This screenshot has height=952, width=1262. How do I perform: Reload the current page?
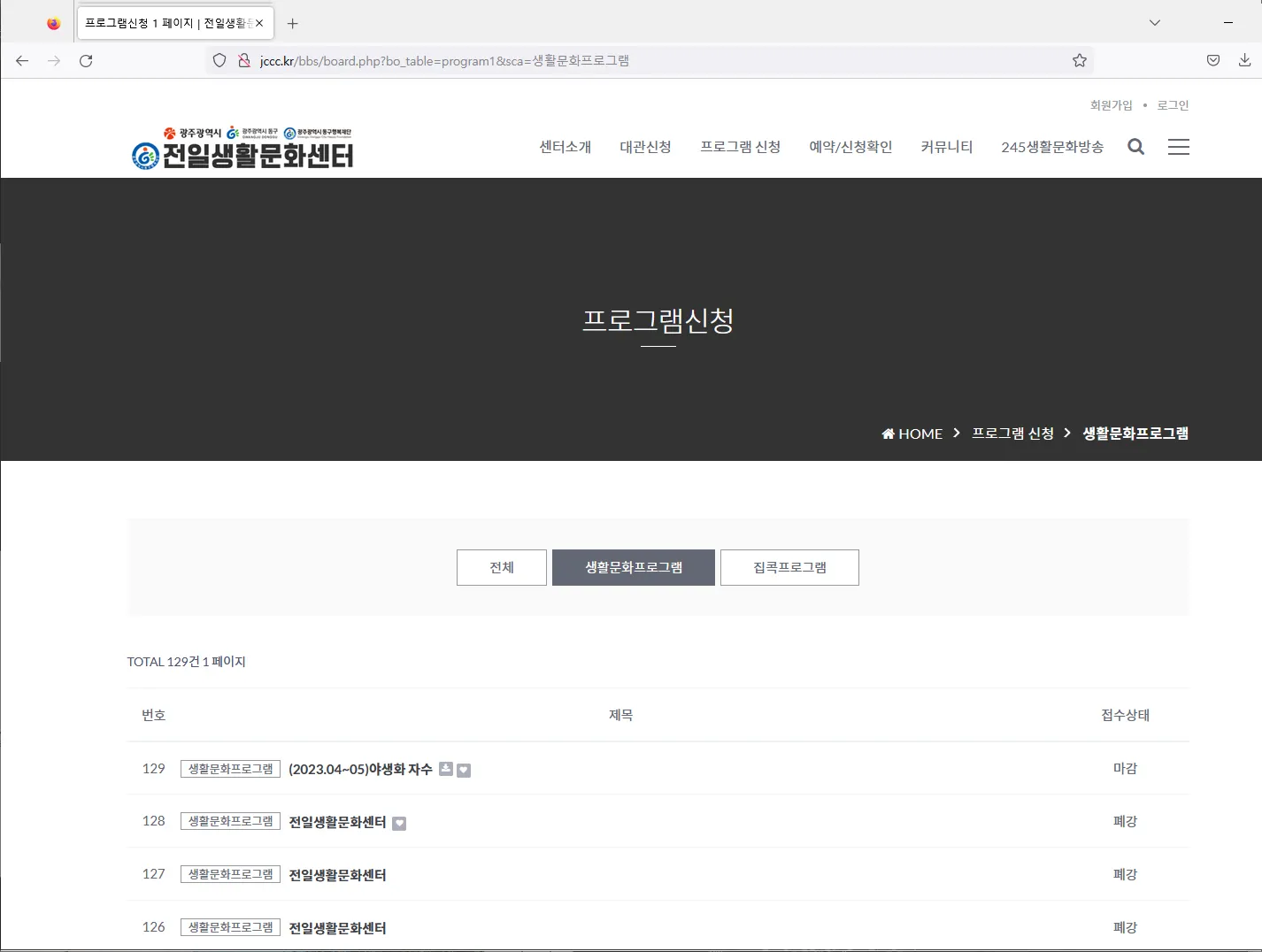(x=86, y=60)
